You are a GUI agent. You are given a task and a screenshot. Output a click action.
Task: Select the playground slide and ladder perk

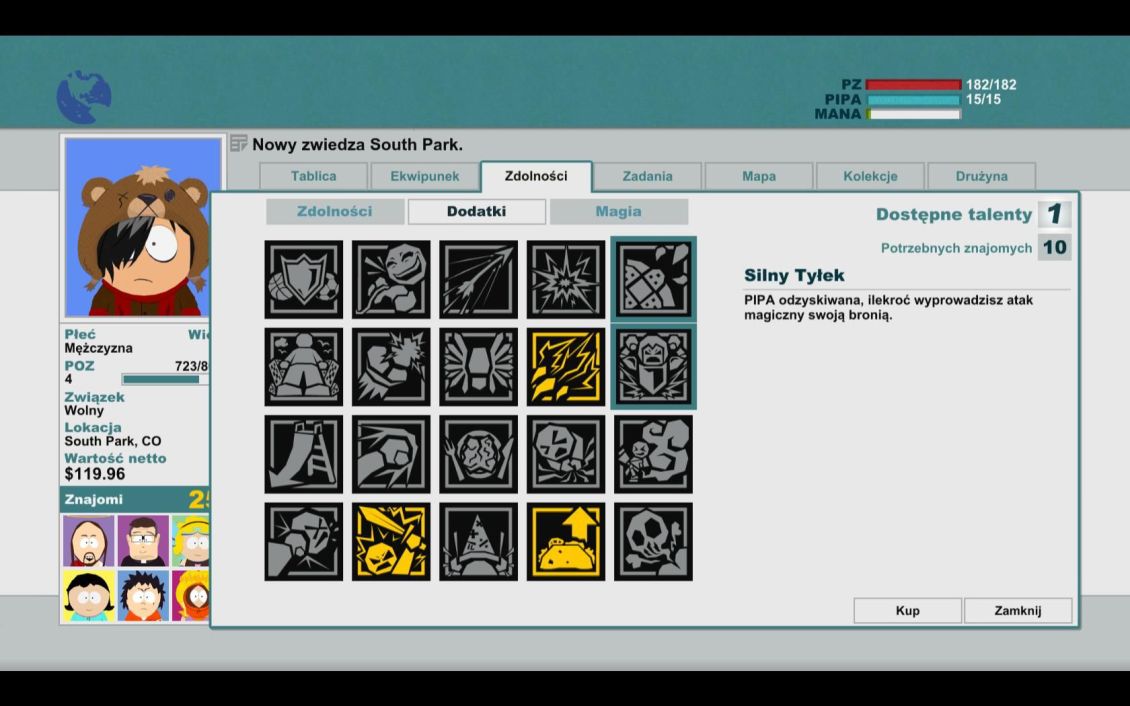point(303,454)
